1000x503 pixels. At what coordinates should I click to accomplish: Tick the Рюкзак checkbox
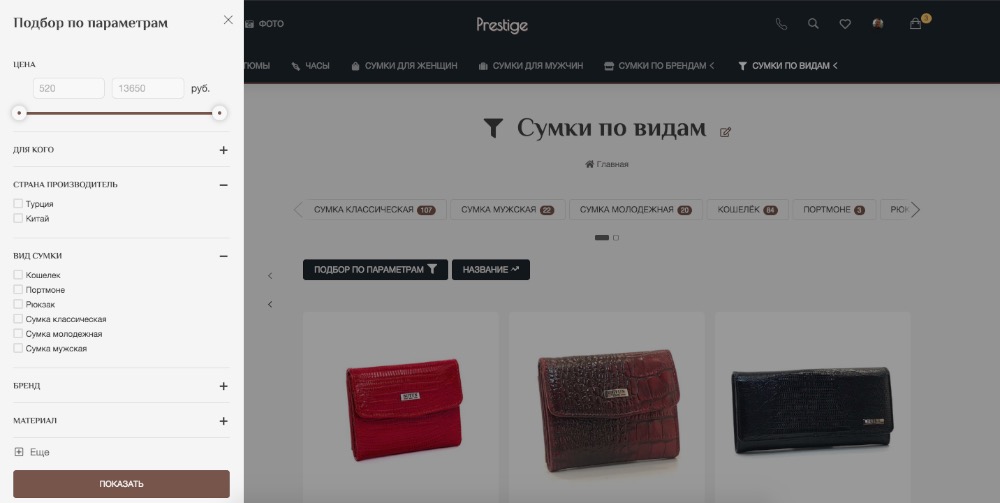[x=18, y=304]
